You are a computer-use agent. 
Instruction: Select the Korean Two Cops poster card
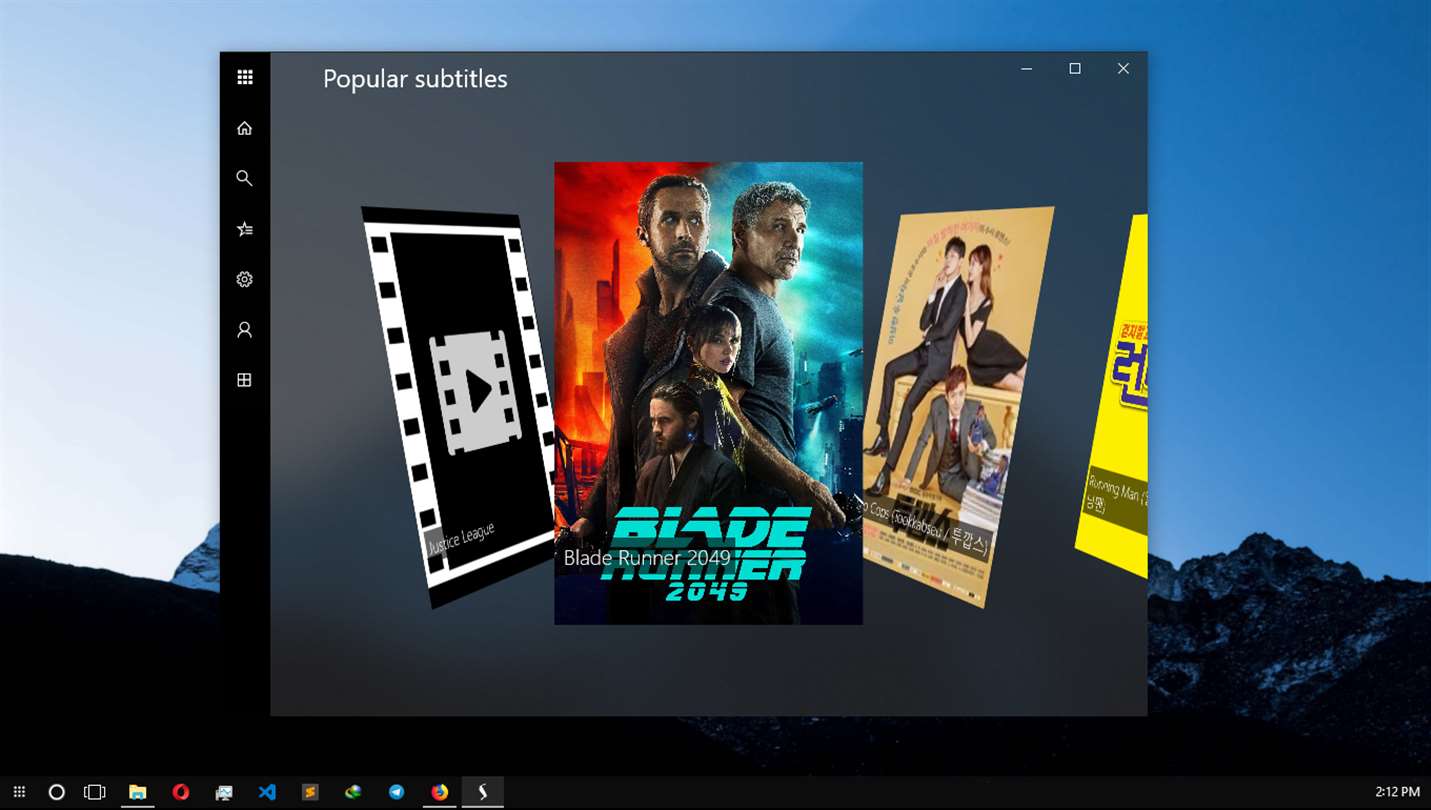[958, 405]
